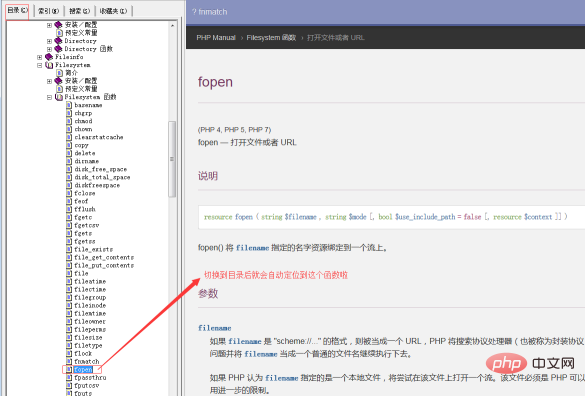
Task: Click the page icon of disk_free_space
Action: pos(69,169)
